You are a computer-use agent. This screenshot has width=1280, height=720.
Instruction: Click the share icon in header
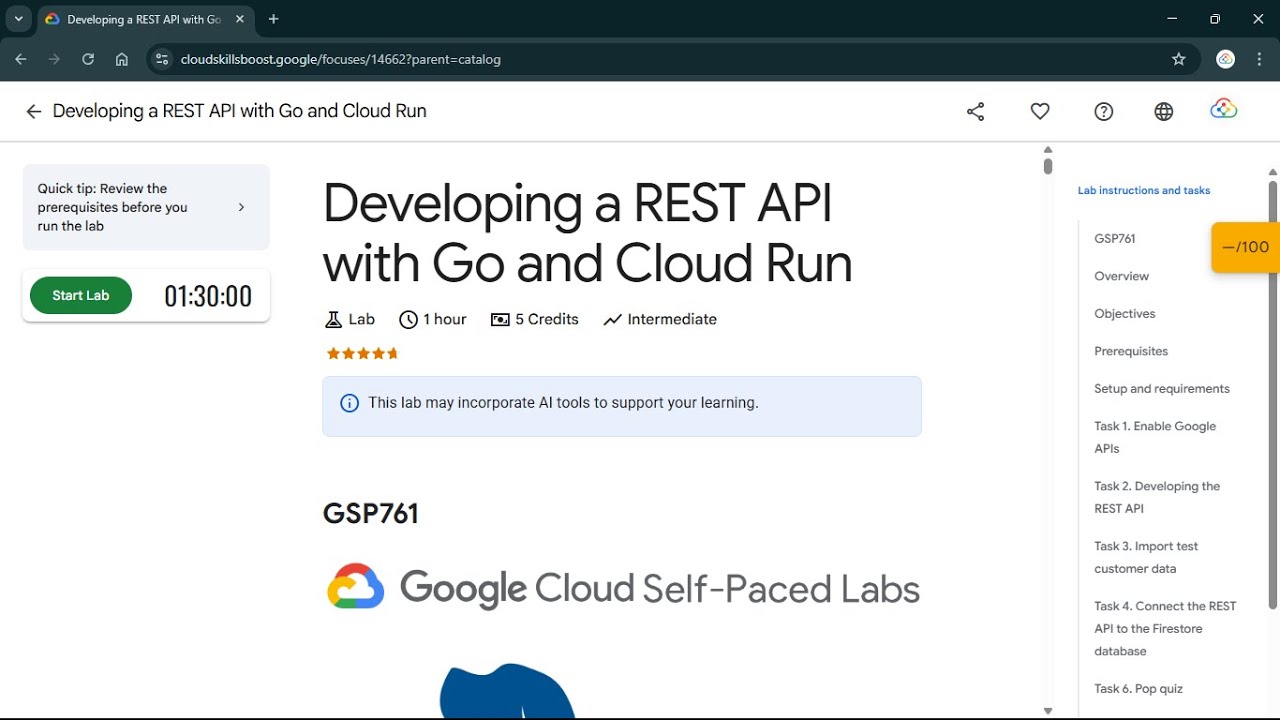[976, 112]
